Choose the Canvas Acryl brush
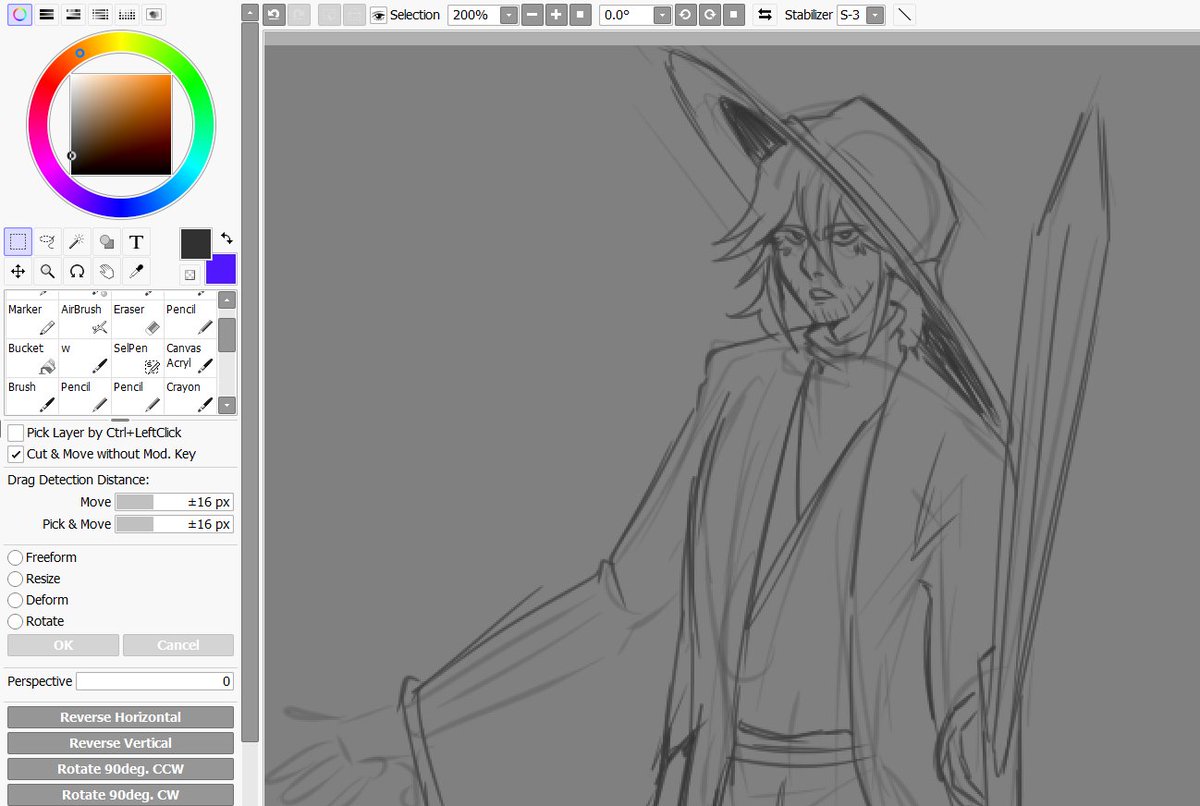Viewport: 1200px width, 806px height. tap(190, 358)
